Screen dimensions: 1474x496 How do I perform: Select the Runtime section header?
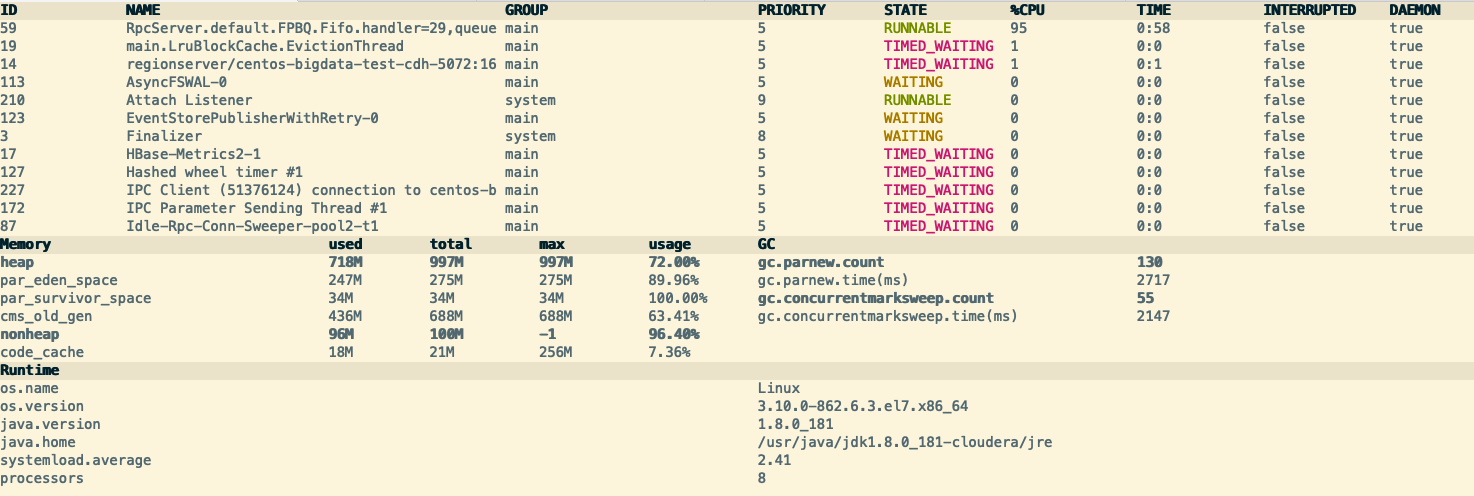tap(30, 370)
